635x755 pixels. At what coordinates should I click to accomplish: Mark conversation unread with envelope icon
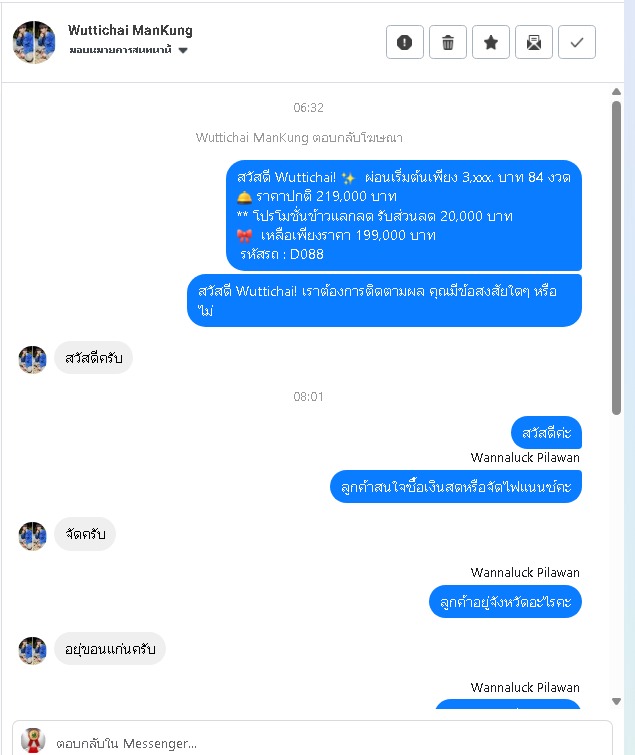533,42
